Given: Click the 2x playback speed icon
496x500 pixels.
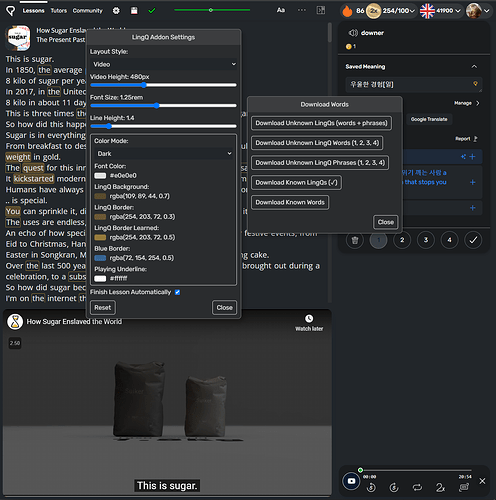Looking at the screenshot, I should pos(440,488).
